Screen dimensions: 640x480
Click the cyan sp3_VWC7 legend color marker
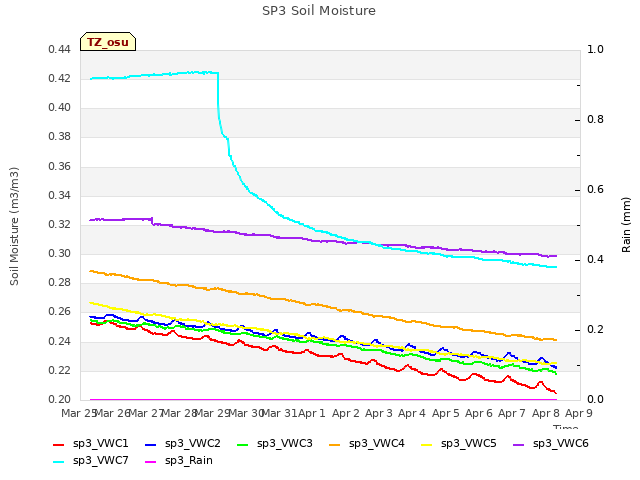point(59,462)
